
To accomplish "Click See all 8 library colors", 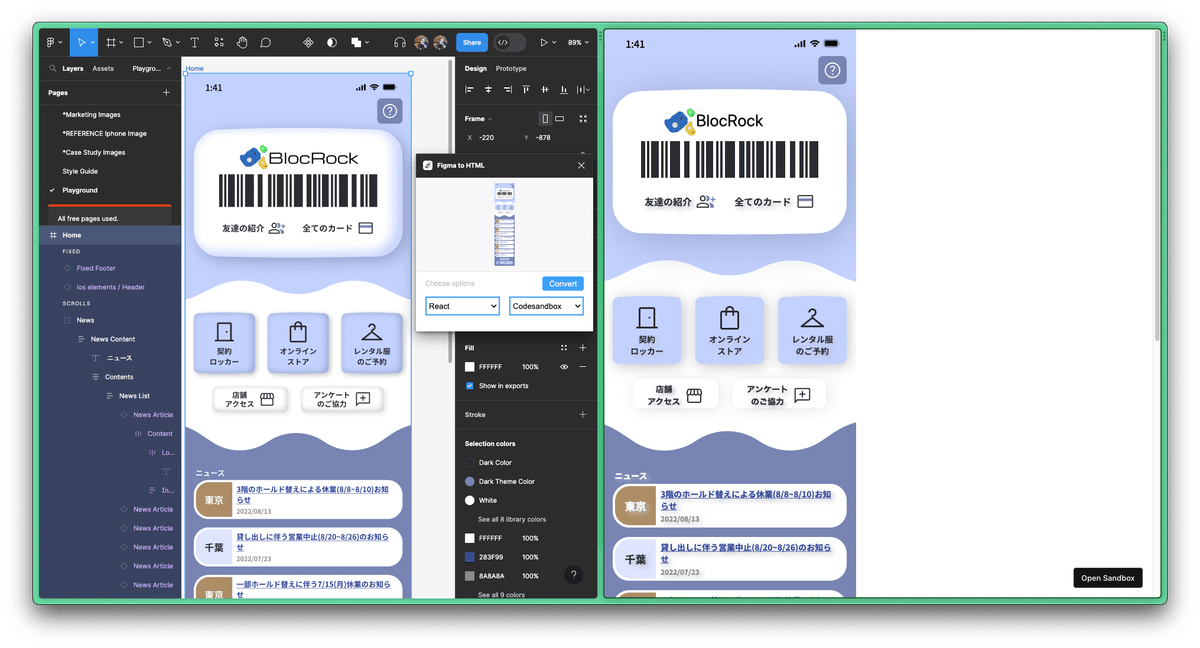I will tap(512, 520).
